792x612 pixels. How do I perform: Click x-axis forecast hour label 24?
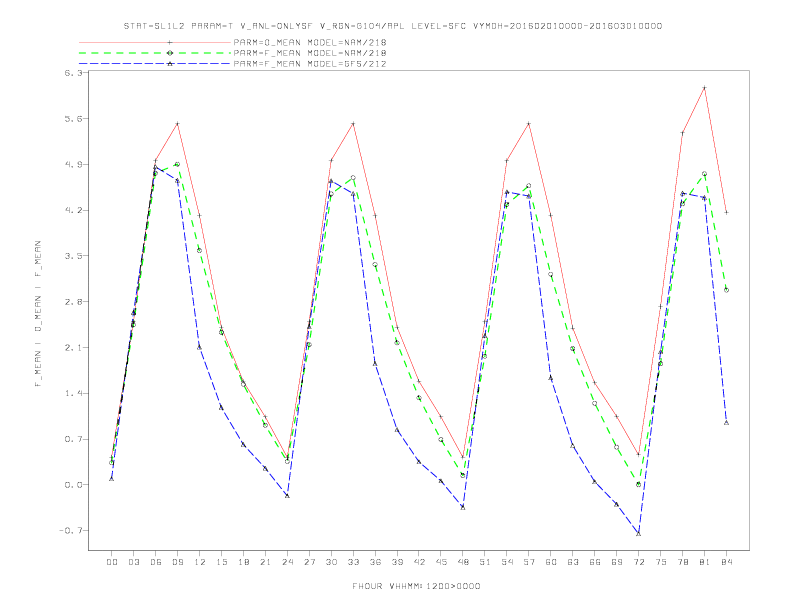287,562
